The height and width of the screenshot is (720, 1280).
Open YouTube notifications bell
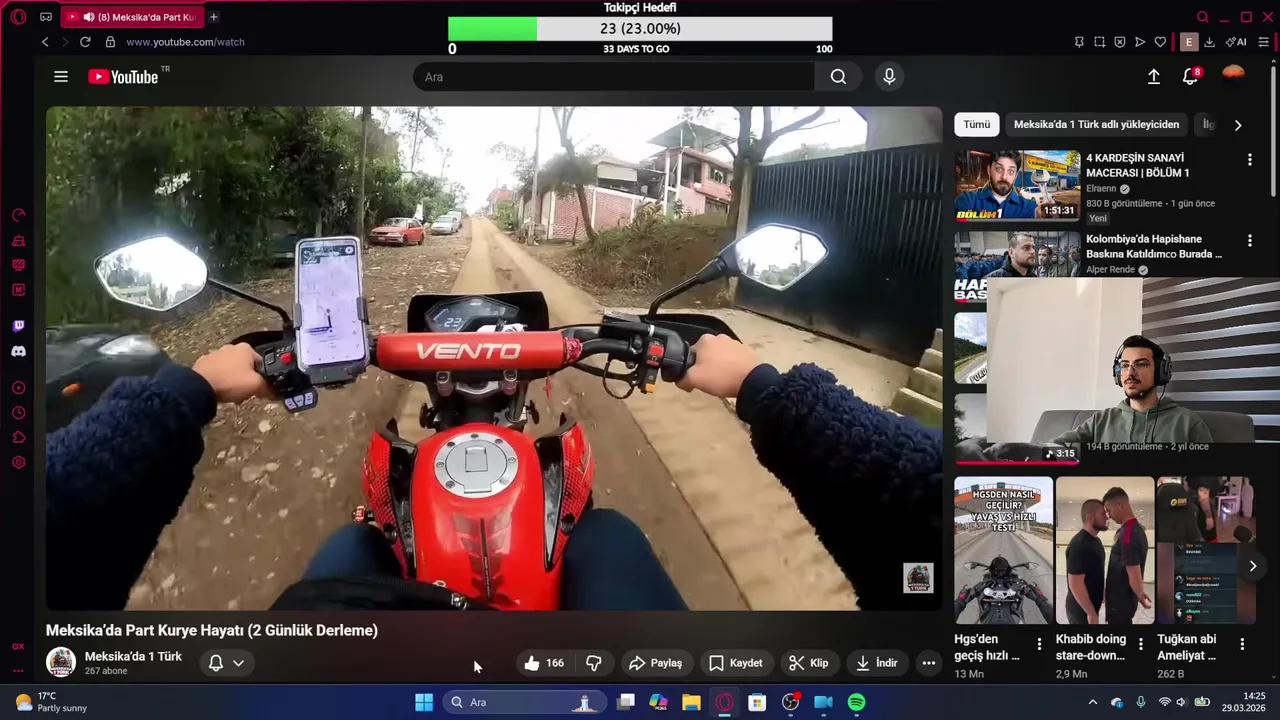point(1190,77)
